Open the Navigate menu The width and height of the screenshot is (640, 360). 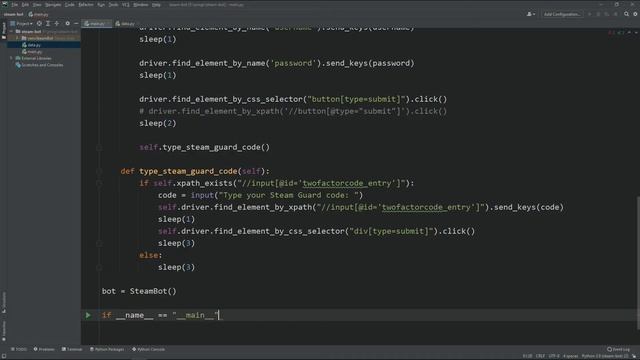pyautogui.click(x=53, y=4)
